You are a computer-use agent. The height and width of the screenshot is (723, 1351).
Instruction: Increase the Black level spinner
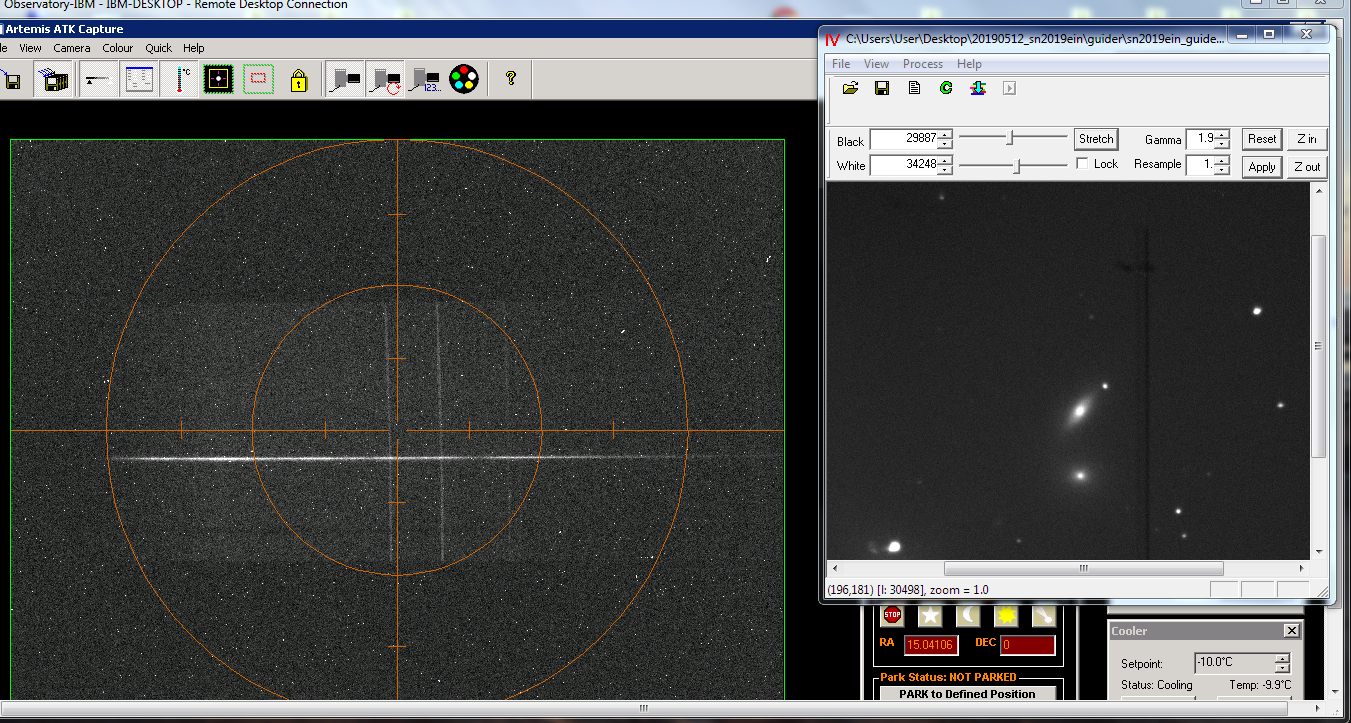coord(945,135)
